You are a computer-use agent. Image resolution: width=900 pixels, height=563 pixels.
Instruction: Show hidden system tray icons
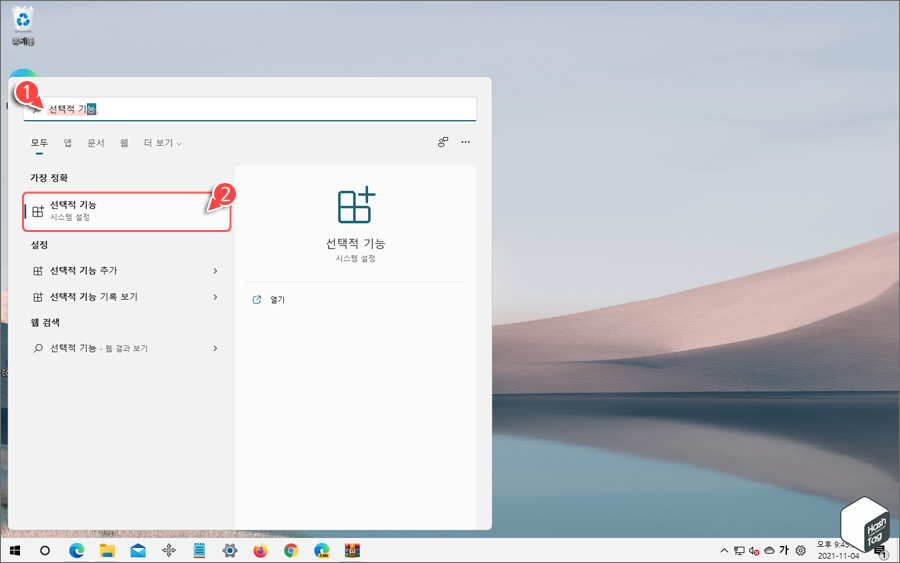tap(724, 551)
